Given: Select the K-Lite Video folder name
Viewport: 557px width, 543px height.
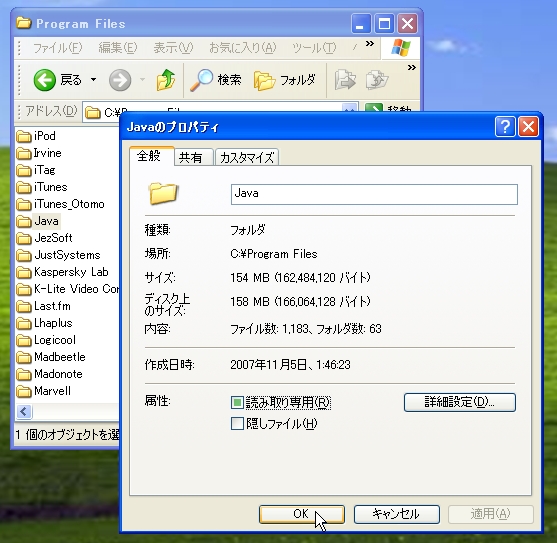Looking at the screenshot, I should coord(76,289).
